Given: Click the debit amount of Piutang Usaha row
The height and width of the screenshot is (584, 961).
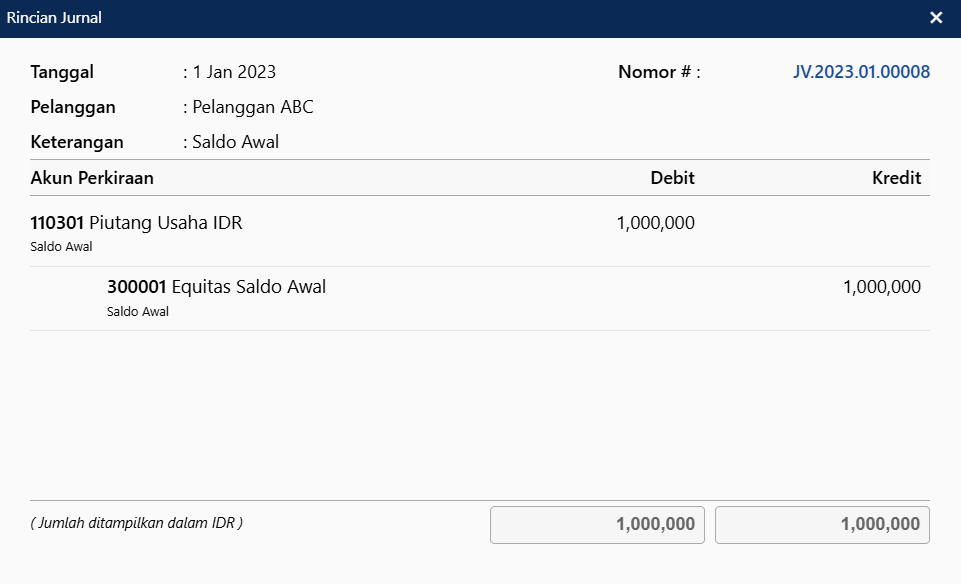Looking at the screenshot, I should [x=655, y=223].
